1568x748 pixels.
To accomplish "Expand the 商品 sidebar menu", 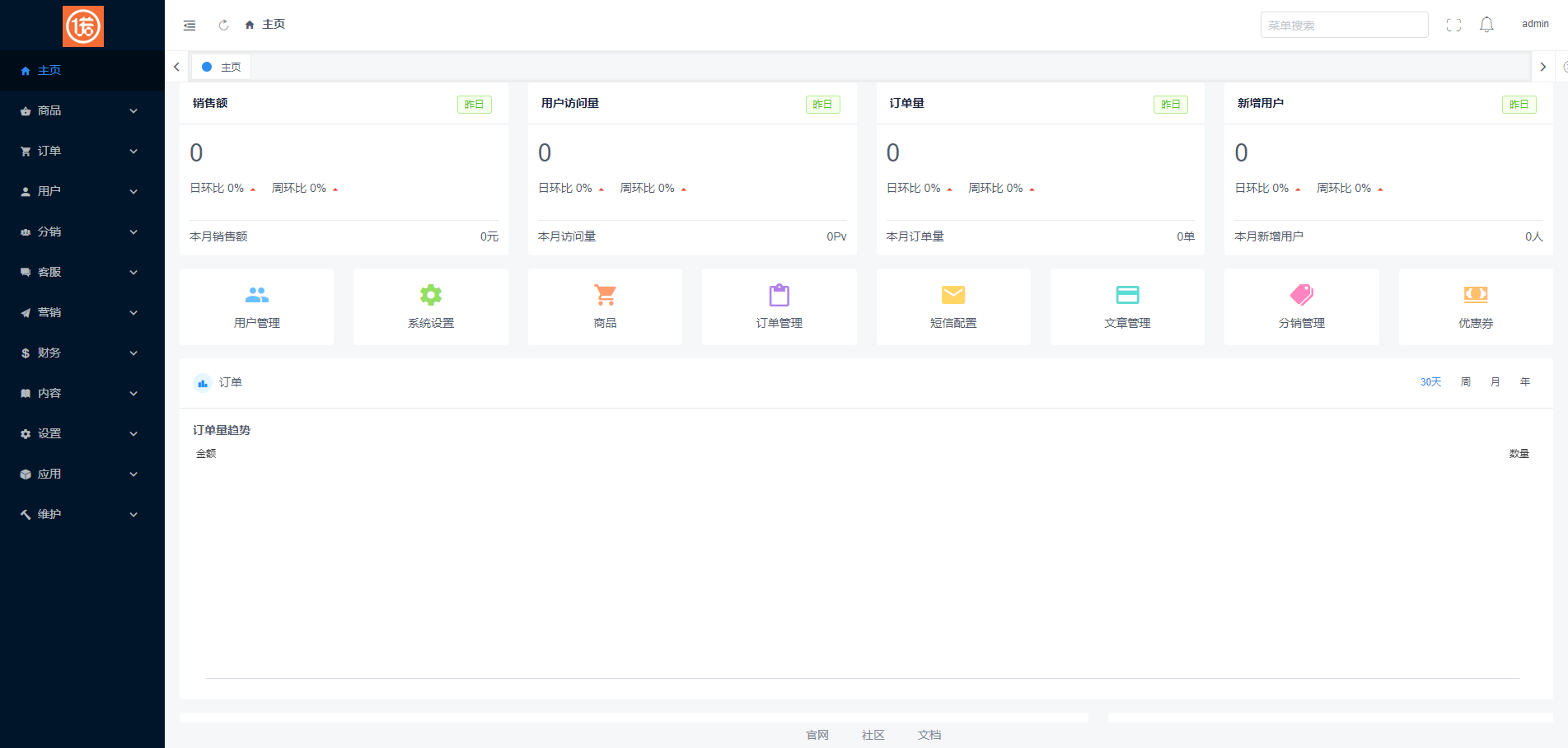I will 78,110.
